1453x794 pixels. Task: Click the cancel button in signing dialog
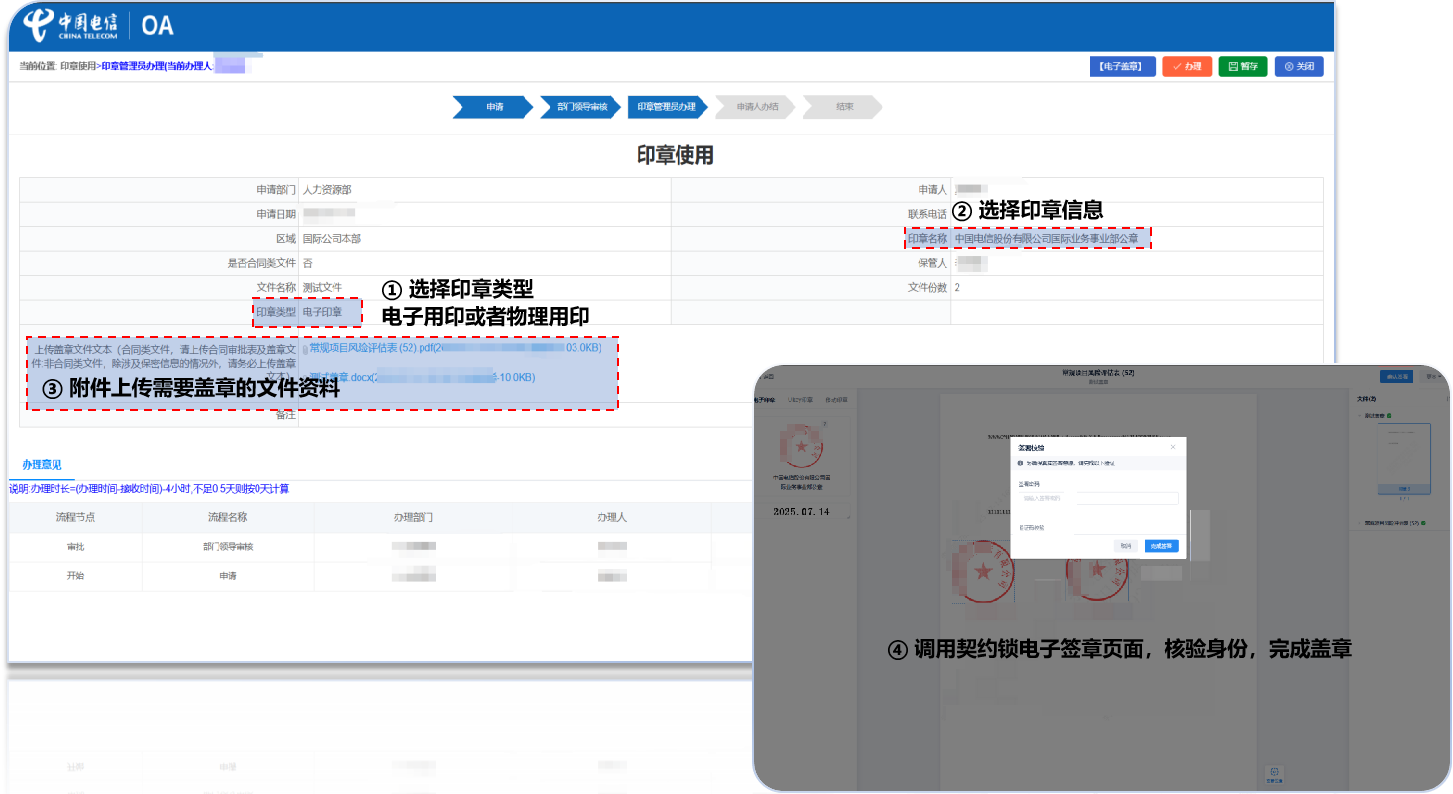(1126, 546)
